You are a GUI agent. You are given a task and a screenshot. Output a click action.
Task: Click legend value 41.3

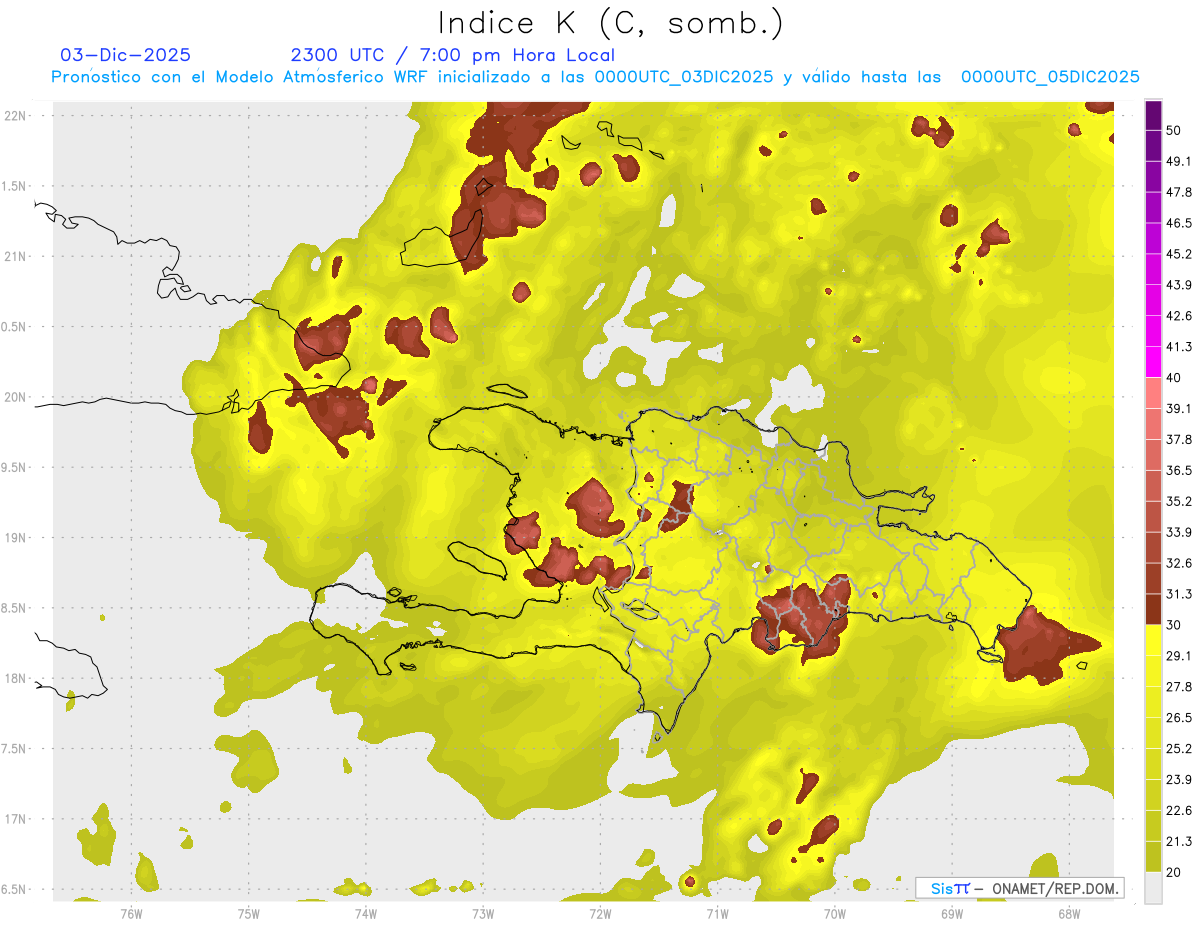1179,347
